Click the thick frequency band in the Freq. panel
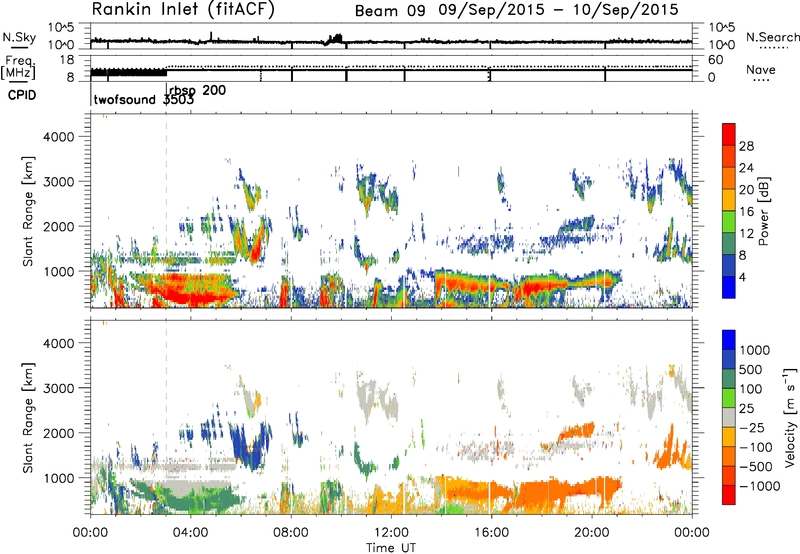This screenshot has width=800, height=554. coord(129,72)
